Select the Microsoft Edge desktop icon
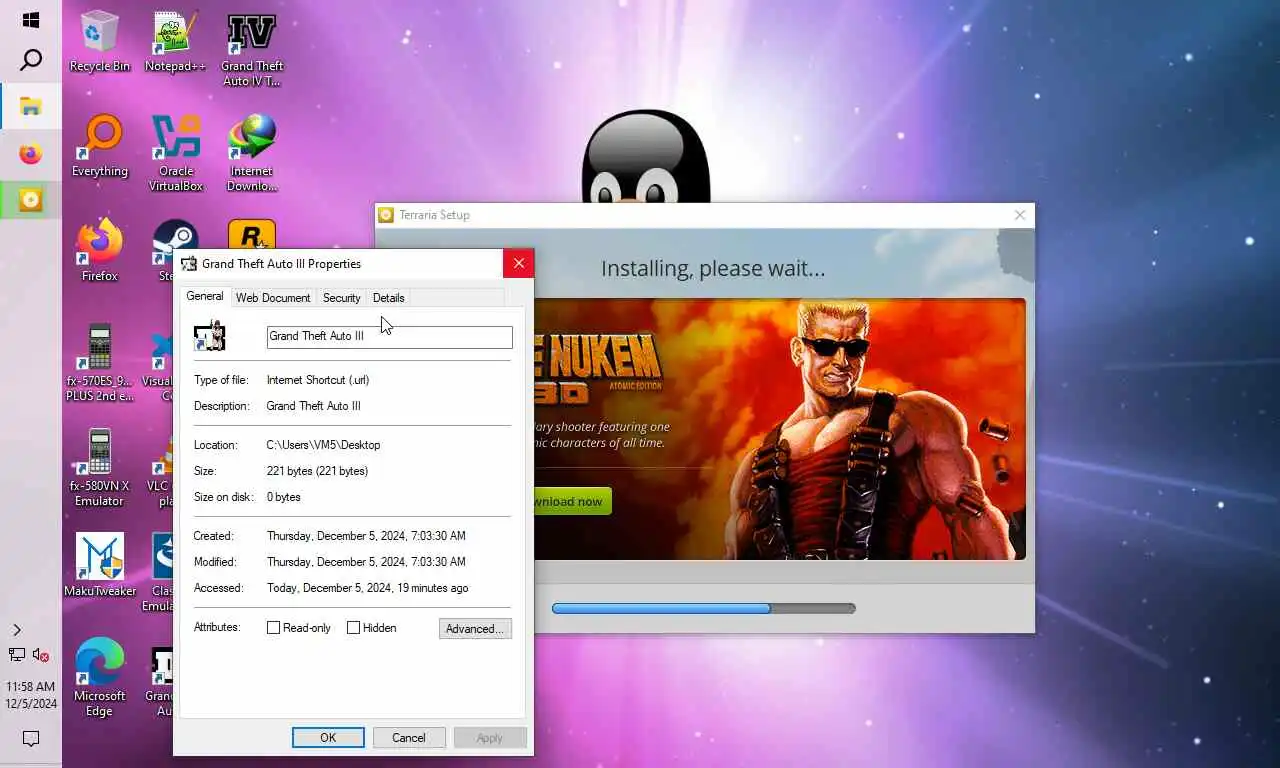This screenshot has width=1280, height=768. tap(99, 677)
